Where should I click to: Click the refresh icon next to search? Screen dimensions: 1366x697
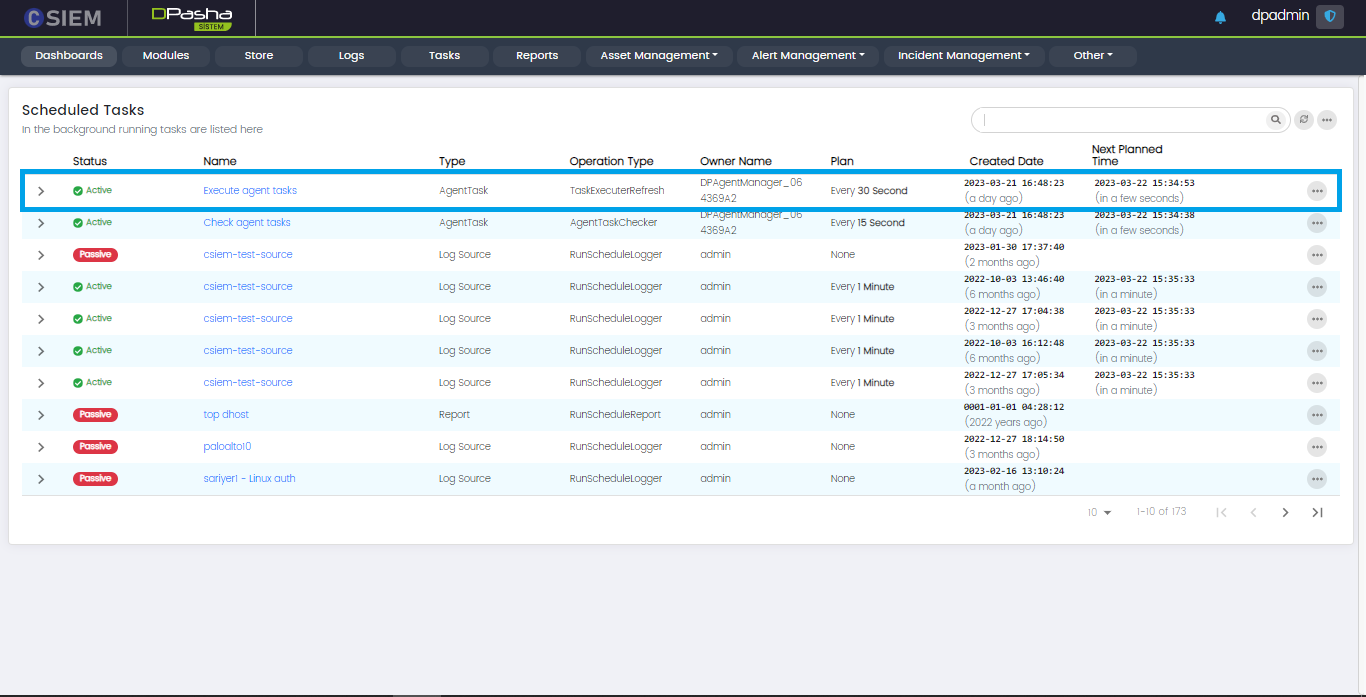(1303, 120)
